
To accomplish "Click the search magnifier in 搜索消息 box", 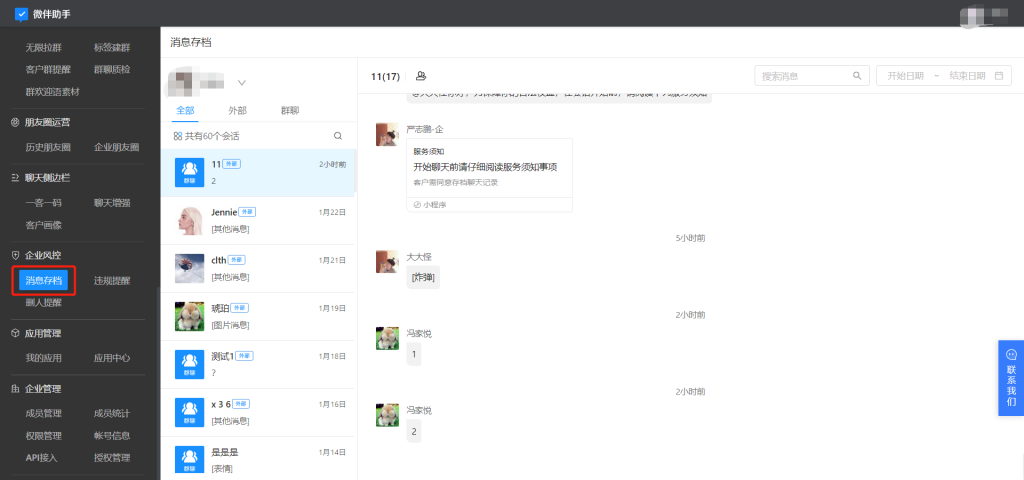I will 857,76.
